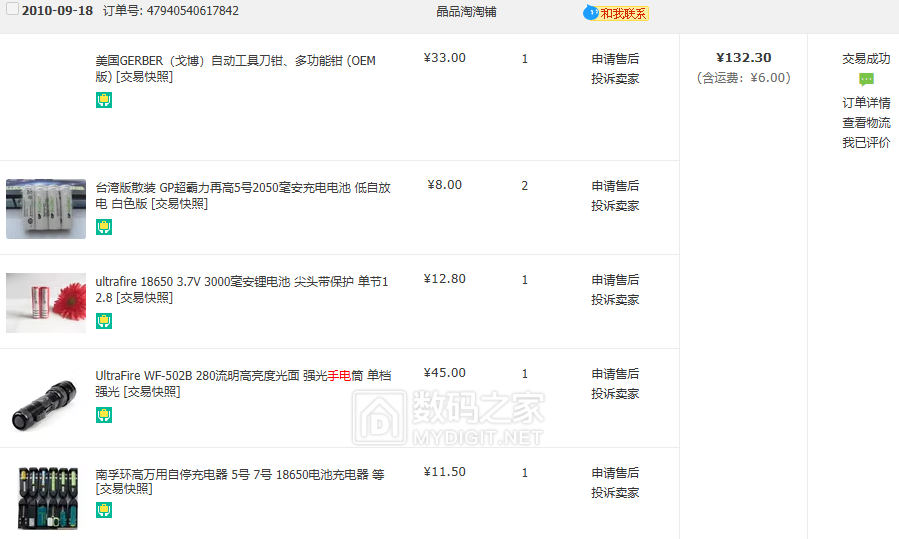Click 投诉卖家 for the GP battery row
Image resolution: width=899 pixels, height=539 pixels.
[615, 205]
